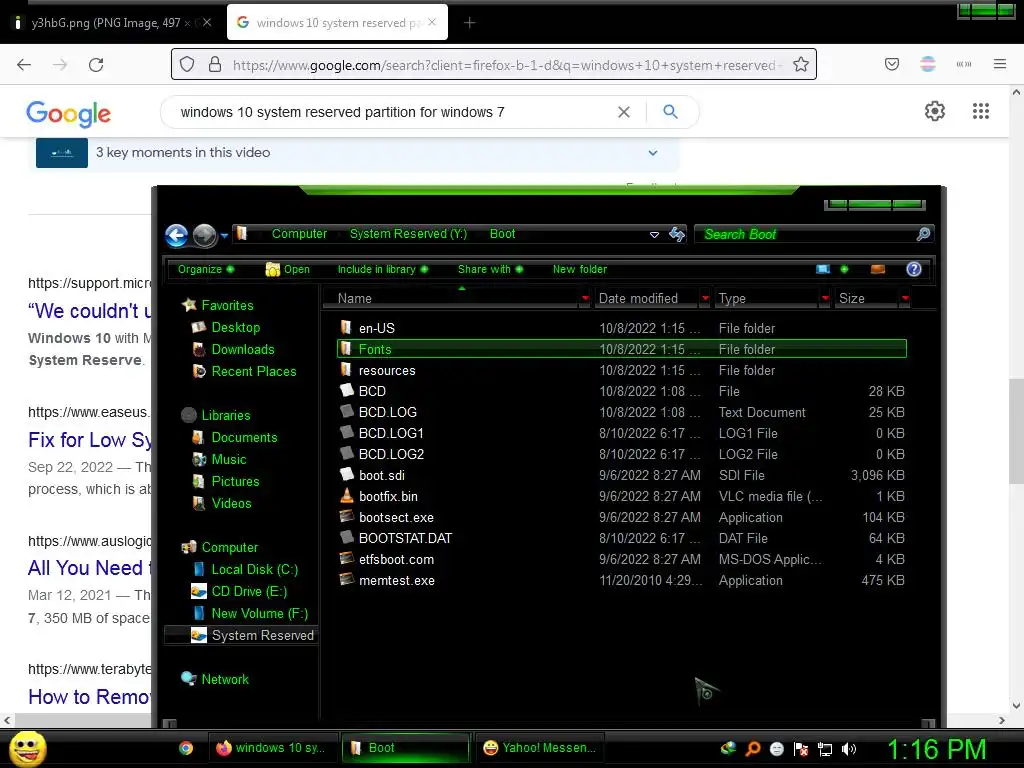Click the bootsect.exe application icon
1024x768 pixels.
click(347, 517)
